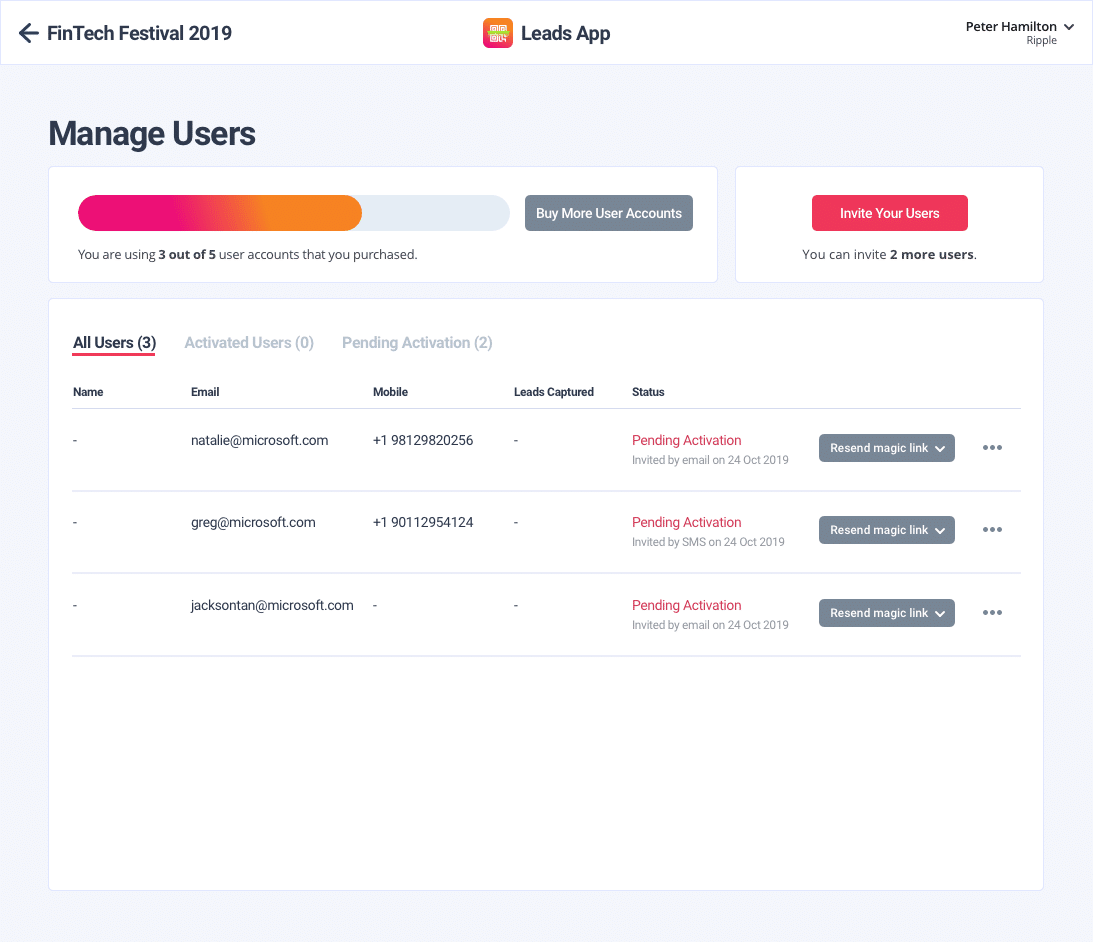1093x942 pixels.
Task: Click the natalie@microsoft.com email cell
Action: coord(259,441)
